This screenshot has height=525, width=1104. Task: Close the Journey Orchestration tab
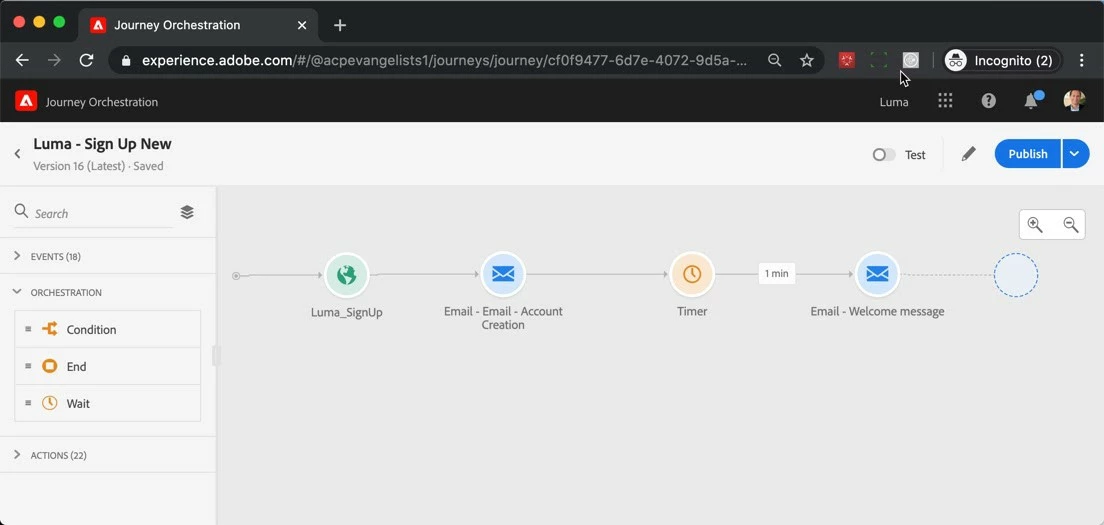click(x=302, y=25)
